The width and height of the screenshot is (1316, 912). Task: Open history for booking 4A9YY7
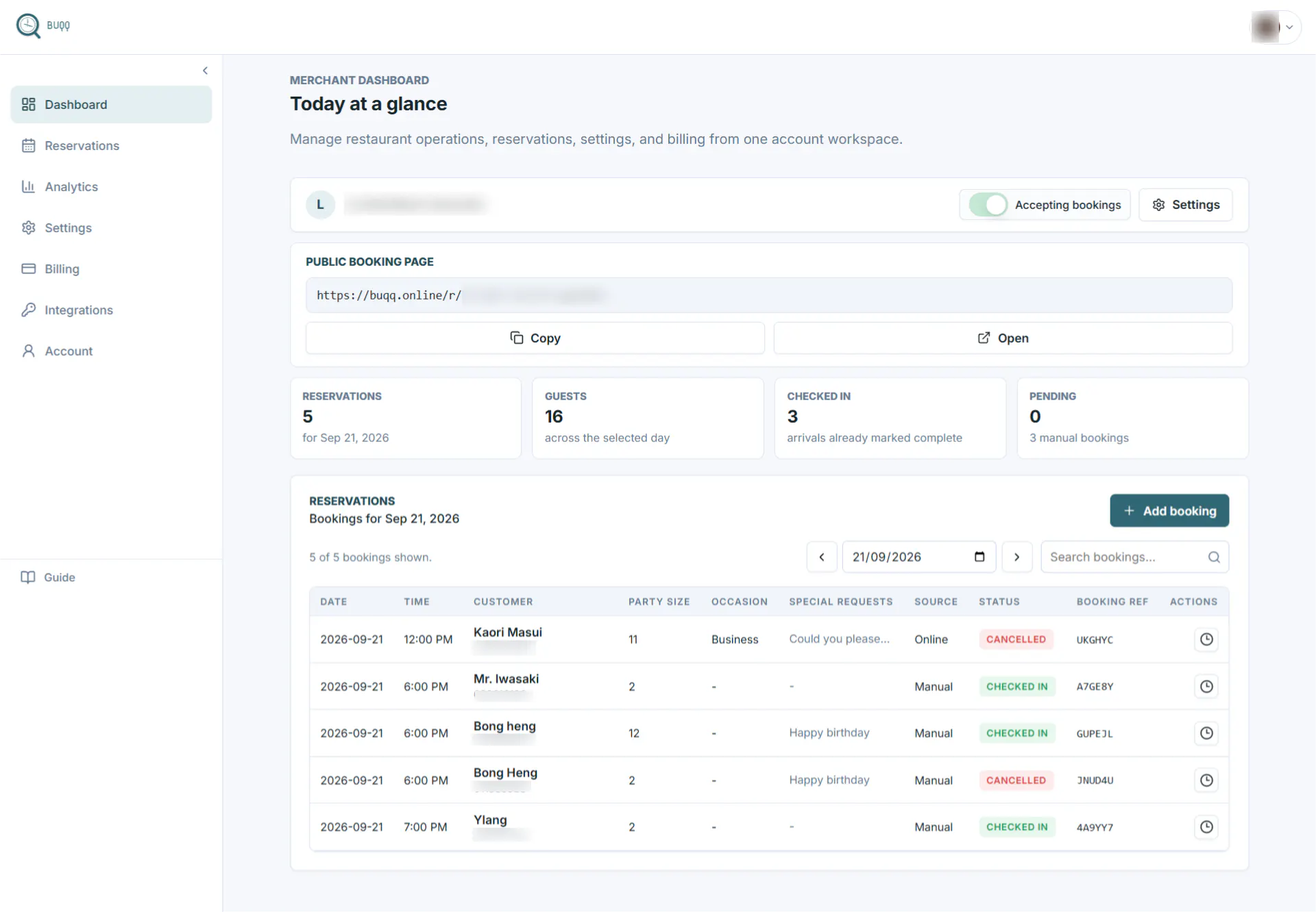[1206, 827]
